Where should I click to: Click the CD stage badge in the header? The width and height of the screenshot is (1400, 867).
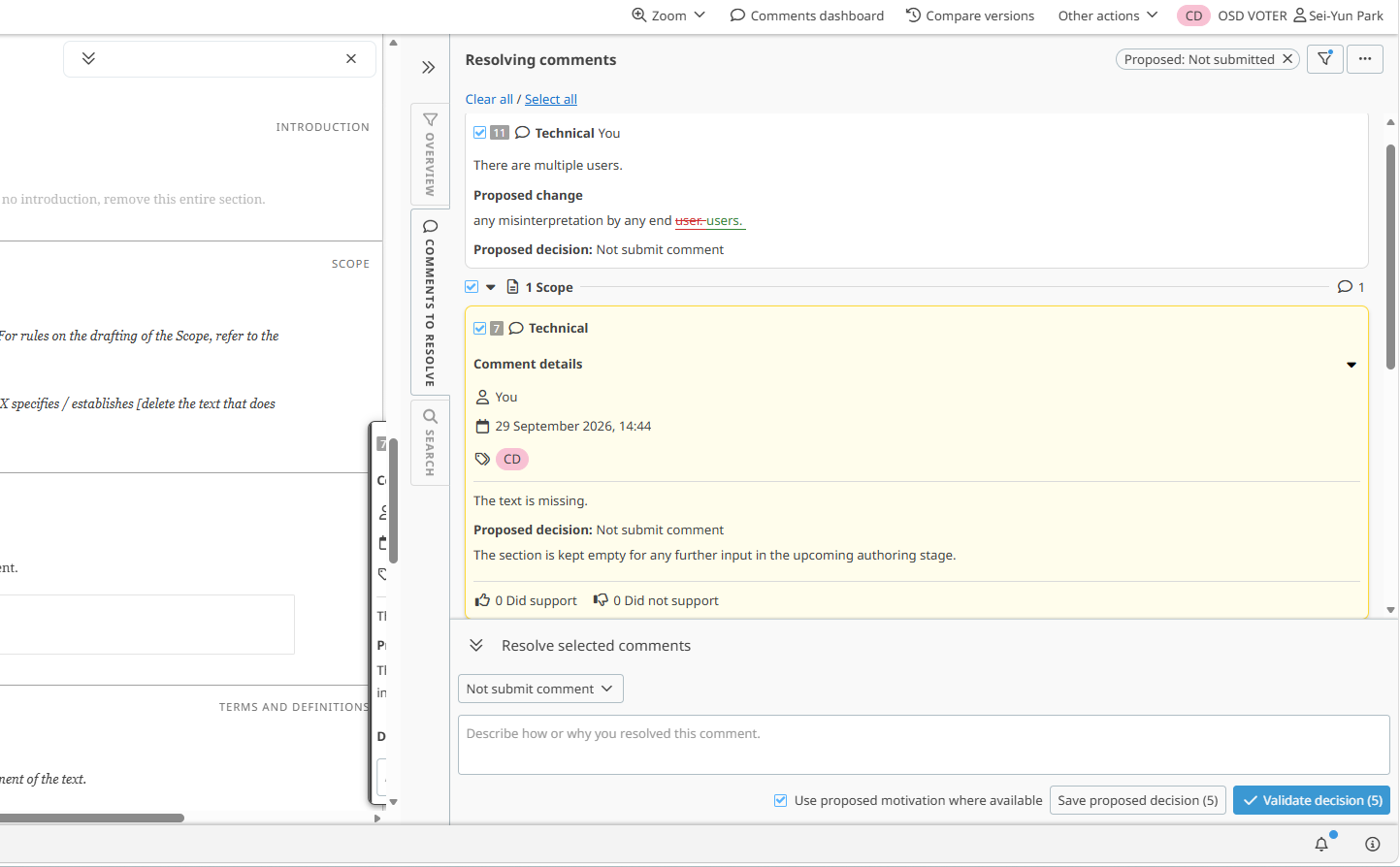(x=1193, y=16)
